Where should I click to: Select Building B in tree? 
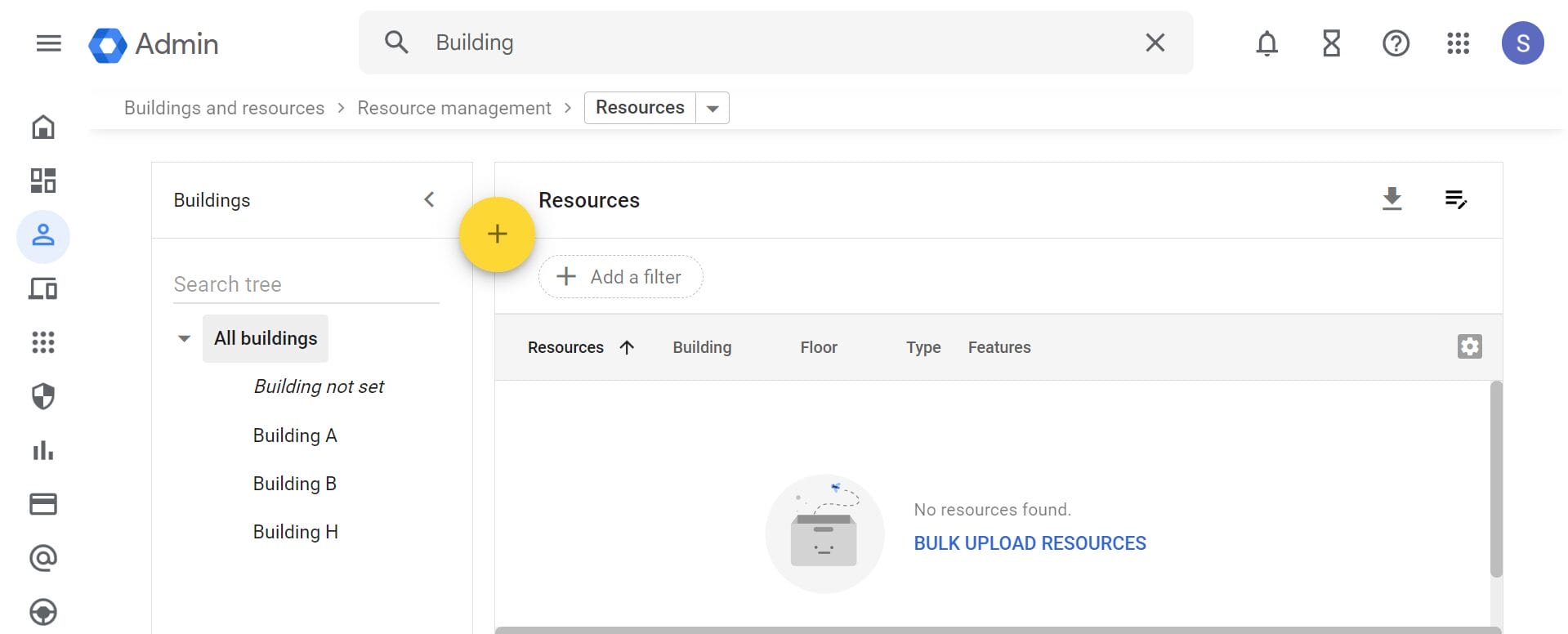pos(295,484)
